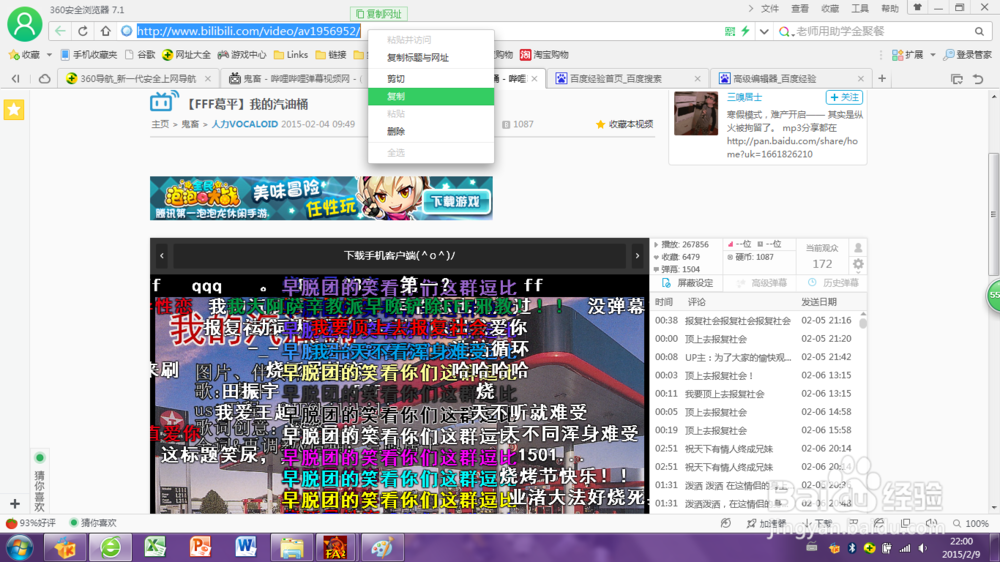Choose 剪切 in the context menu
This screenshot has height=562, width=1000.
point(430,78)
